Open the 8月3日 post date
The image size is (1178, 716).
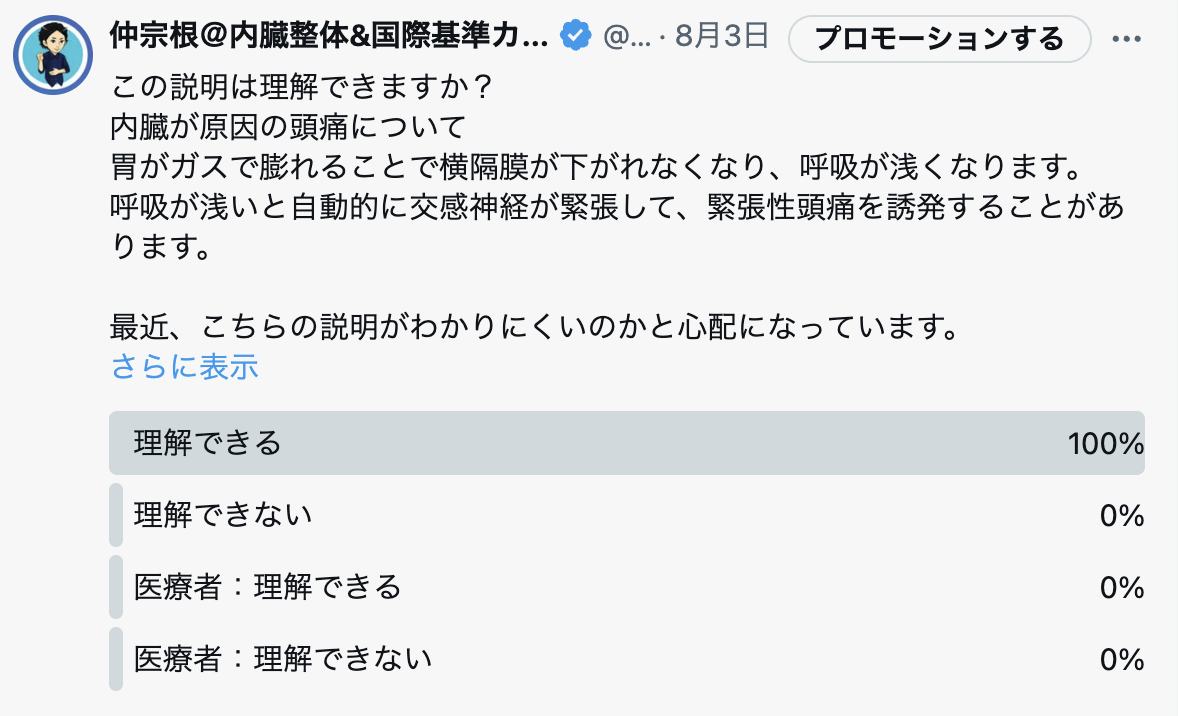pos(721,35)
